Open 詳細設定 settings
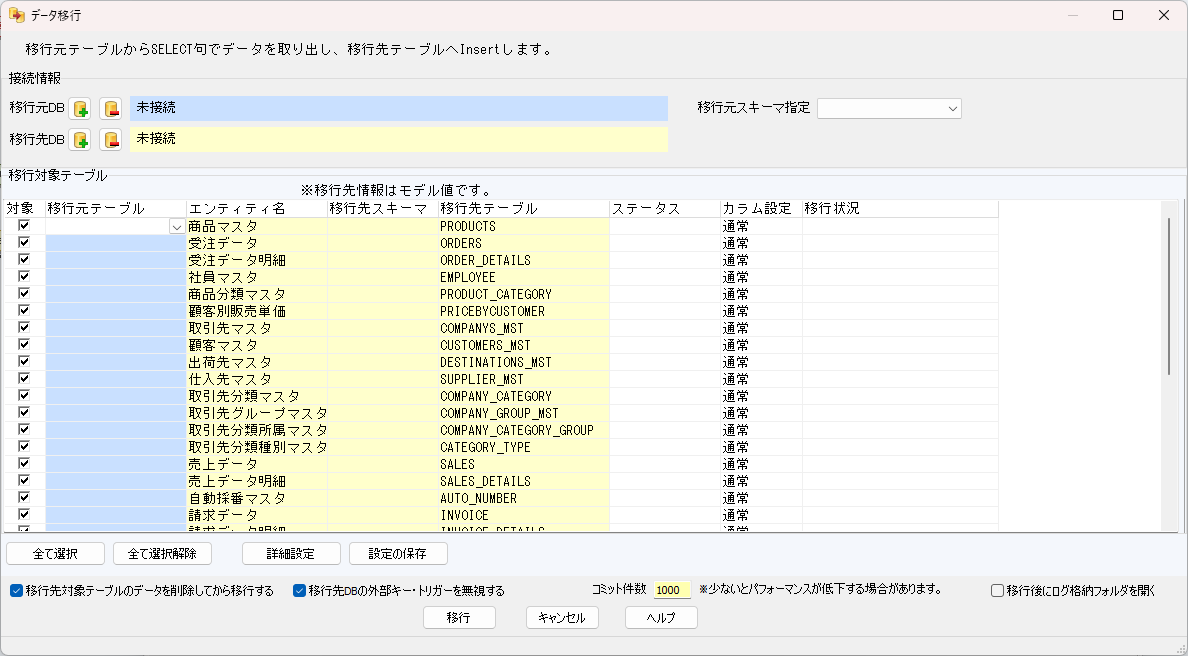Screen dimensions: 1188x656 (x=291, y=554)
